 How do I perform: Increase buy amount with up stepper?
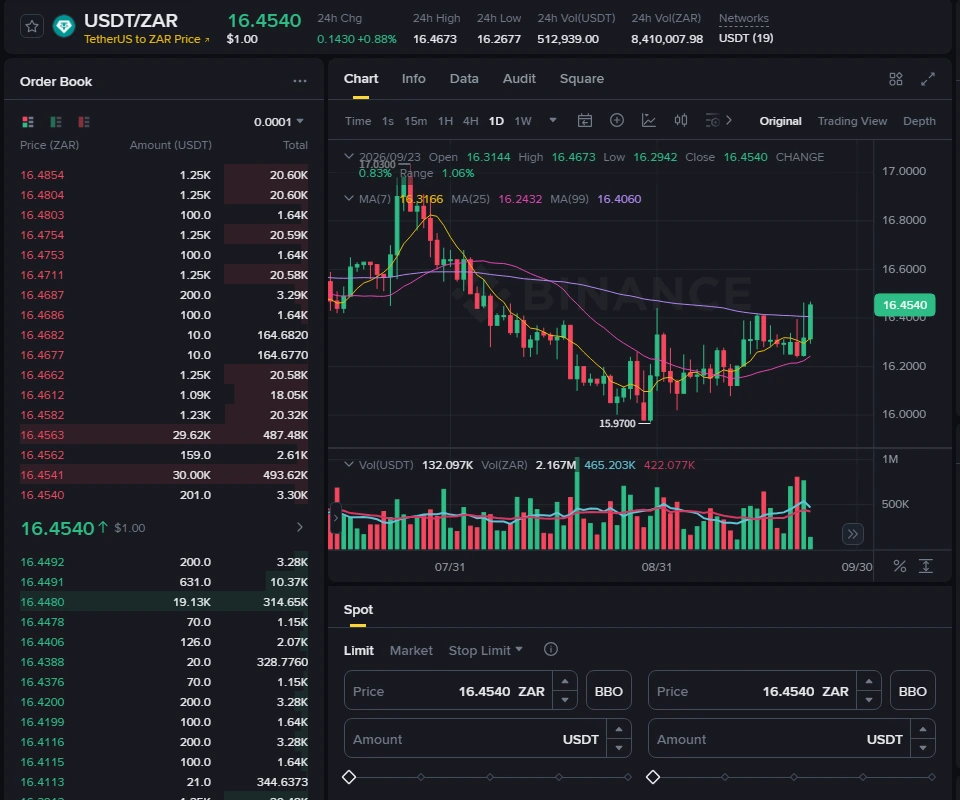(x=619, y=730)
